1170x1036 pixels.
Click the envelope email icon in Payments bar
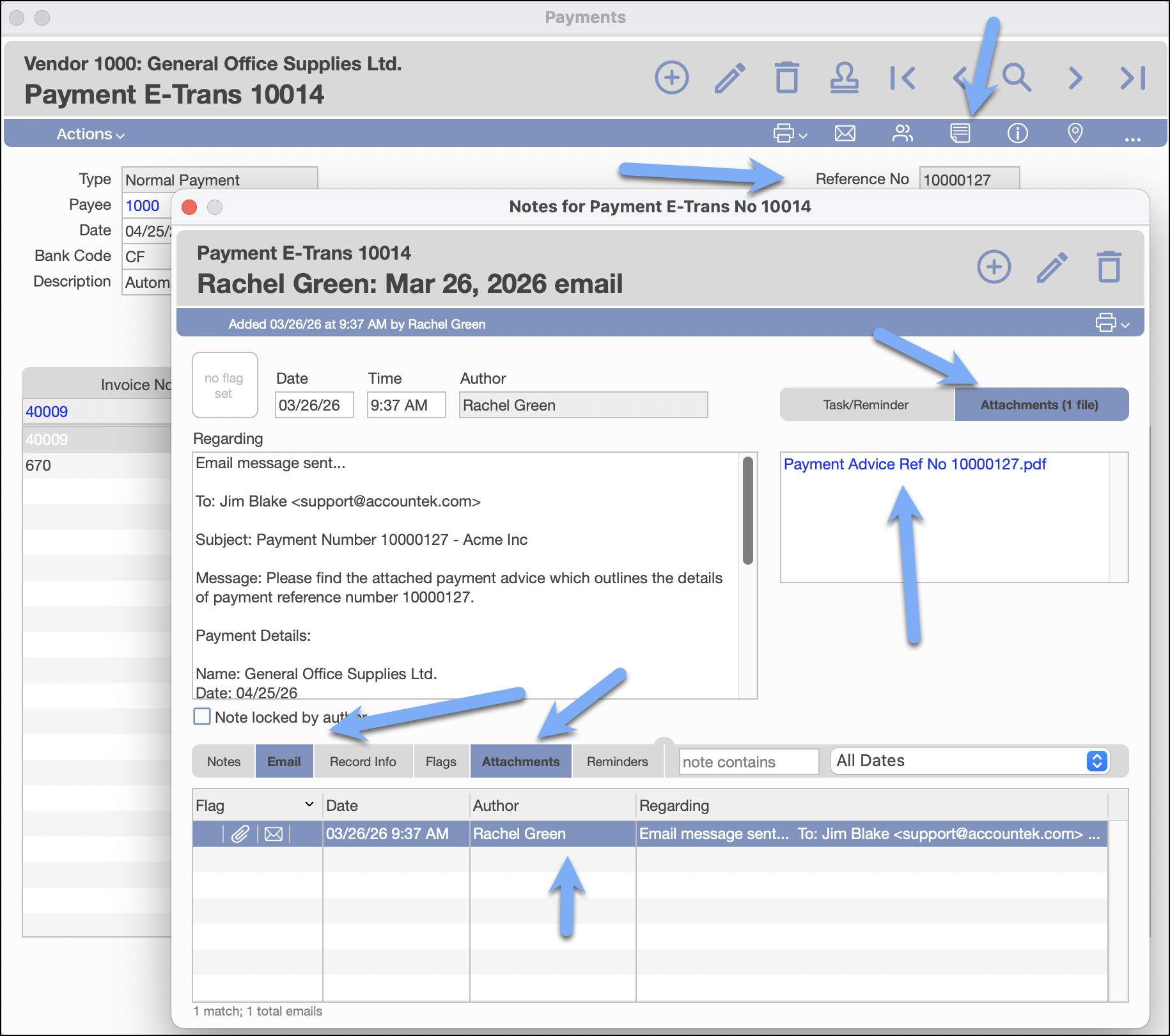tap(845, 133)
